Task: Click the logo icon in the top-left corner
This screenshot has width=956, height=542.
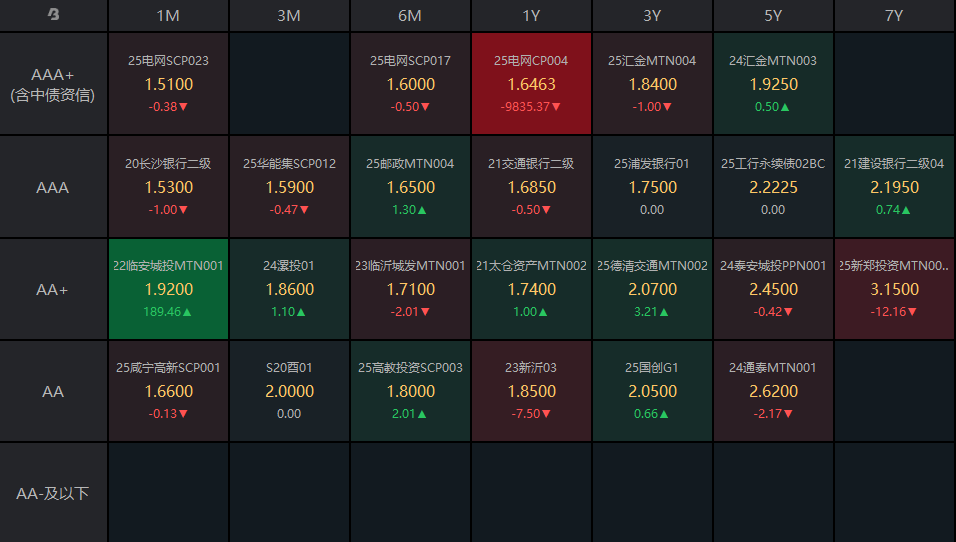Action: coord(53,15)
